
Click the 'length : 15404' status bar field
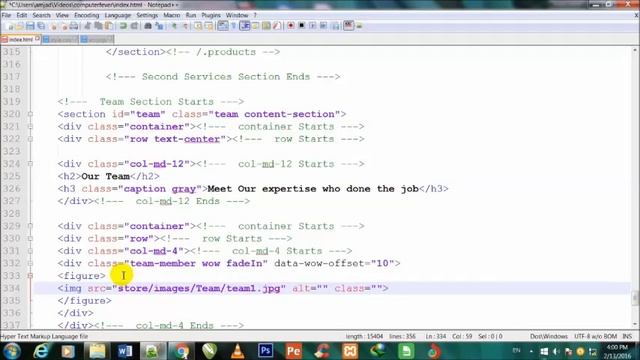(364, 336)
